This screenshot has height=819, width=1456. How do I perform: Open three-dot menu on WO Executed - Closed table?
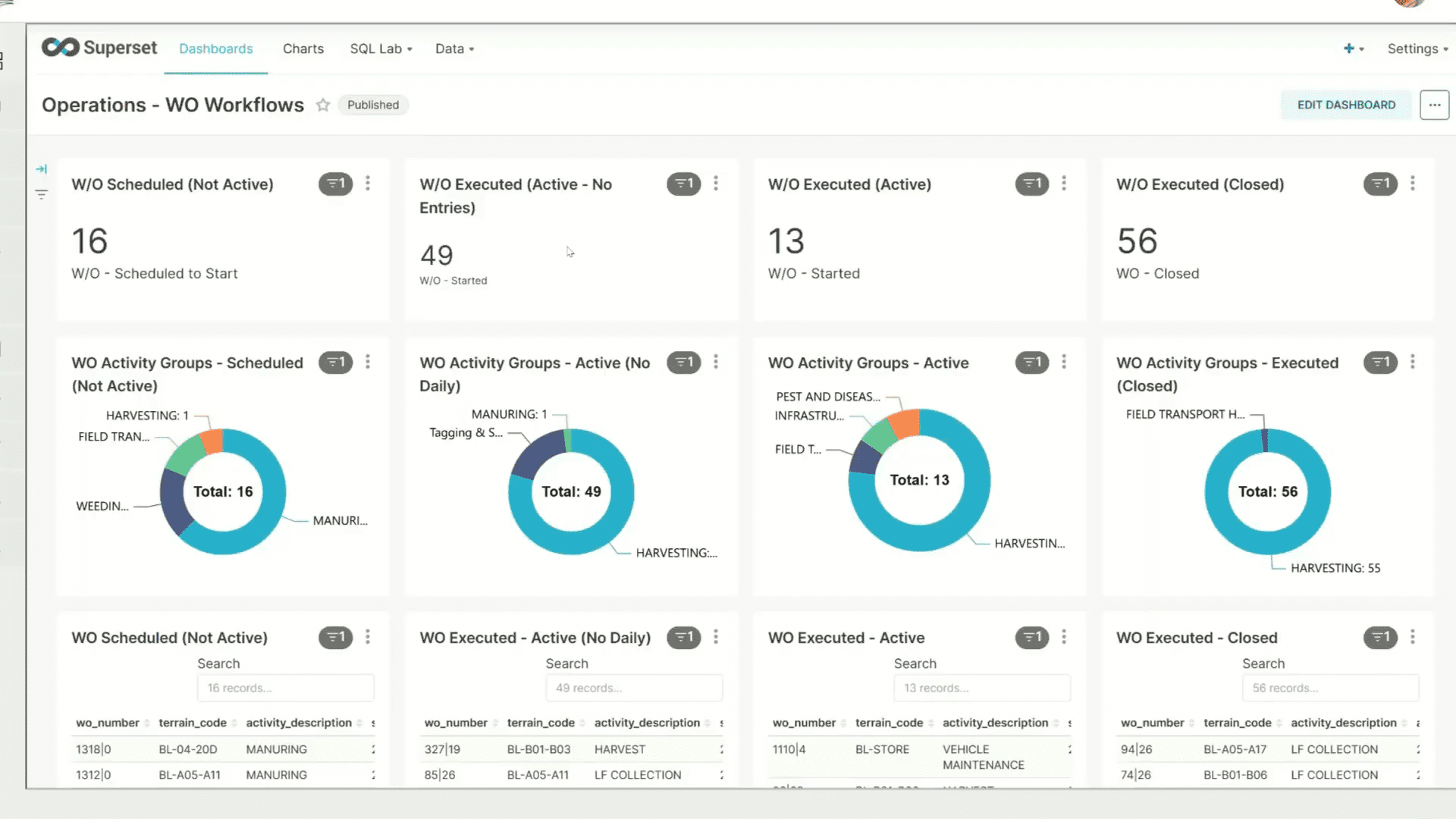1412,638
